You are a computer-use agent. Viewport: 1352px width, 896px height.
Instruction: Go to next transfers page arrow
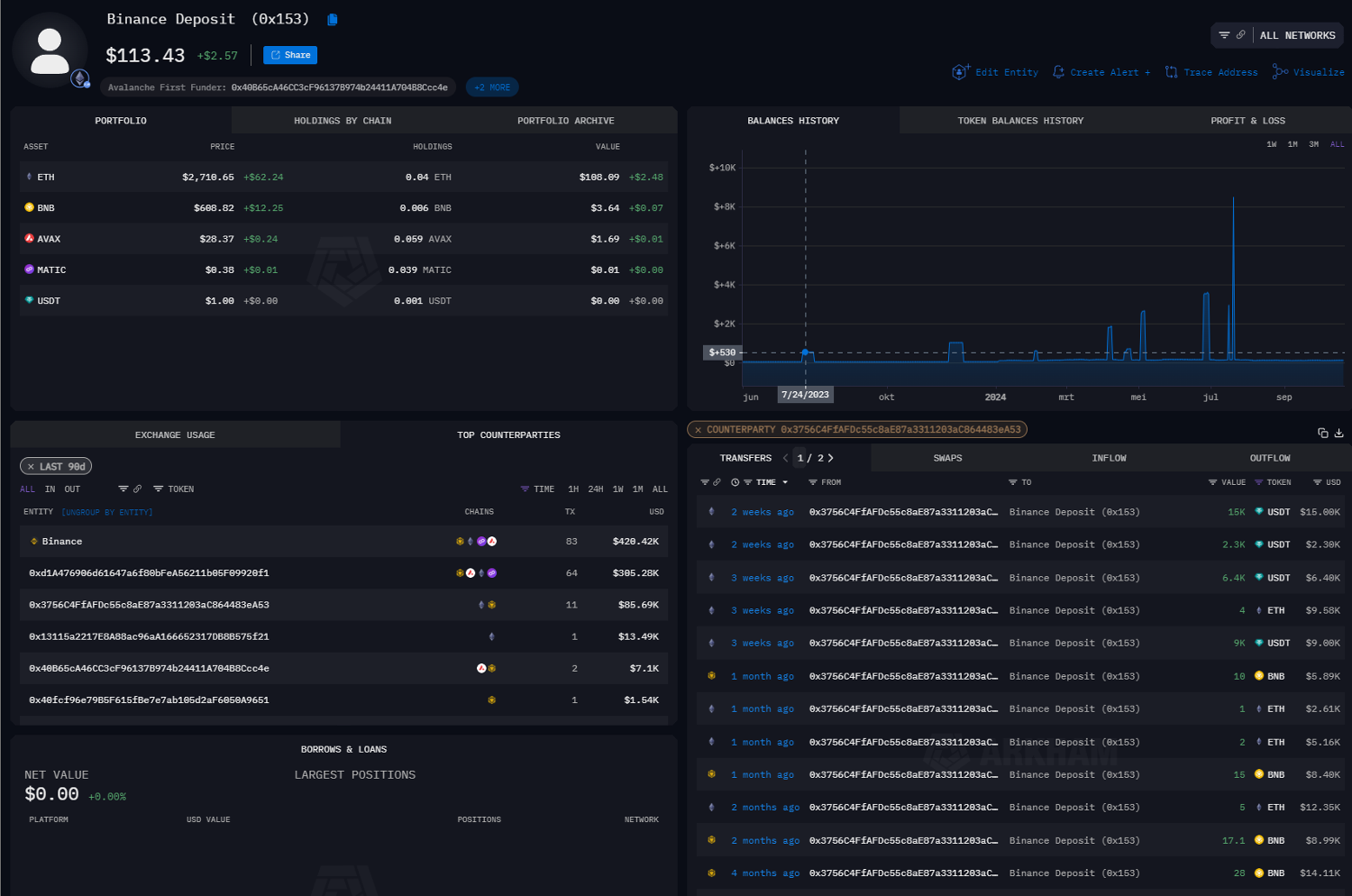[x=830, y=458]
